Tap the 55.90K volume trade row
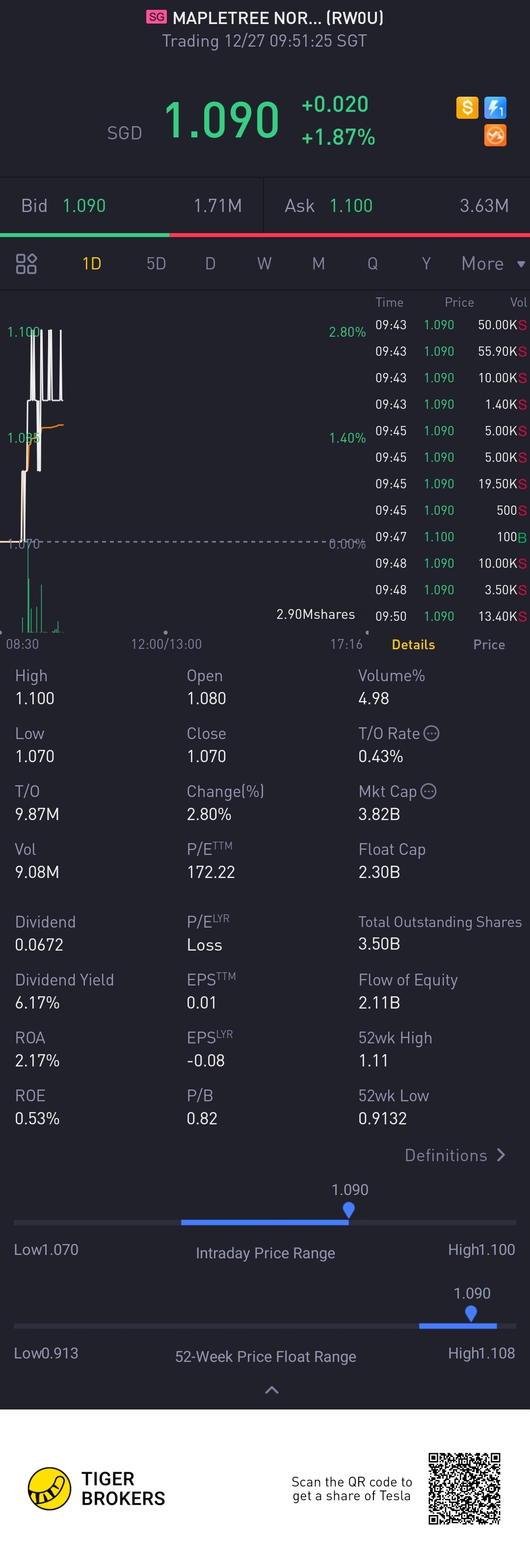 pos(450,351)
